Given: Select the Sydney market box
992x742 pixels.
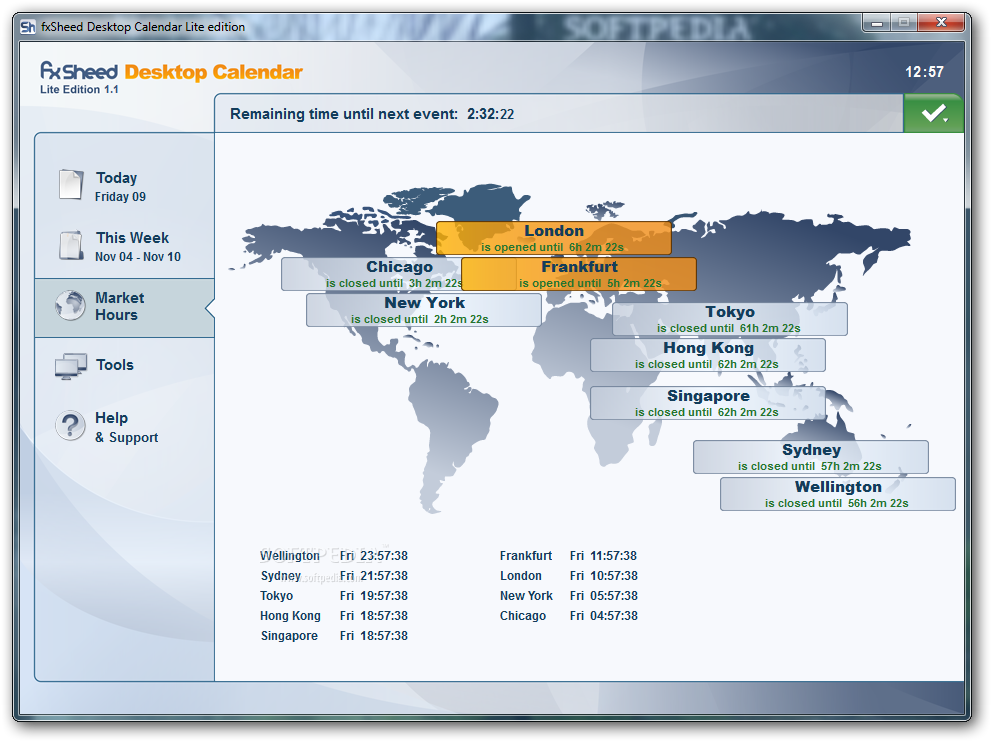Looking at the screenshot, I should (810, 457).
